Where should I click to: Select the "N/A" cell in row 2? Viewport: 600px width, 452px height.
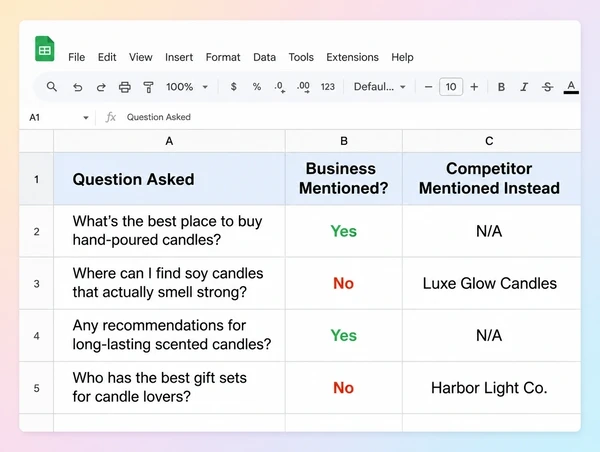(491, 231)
